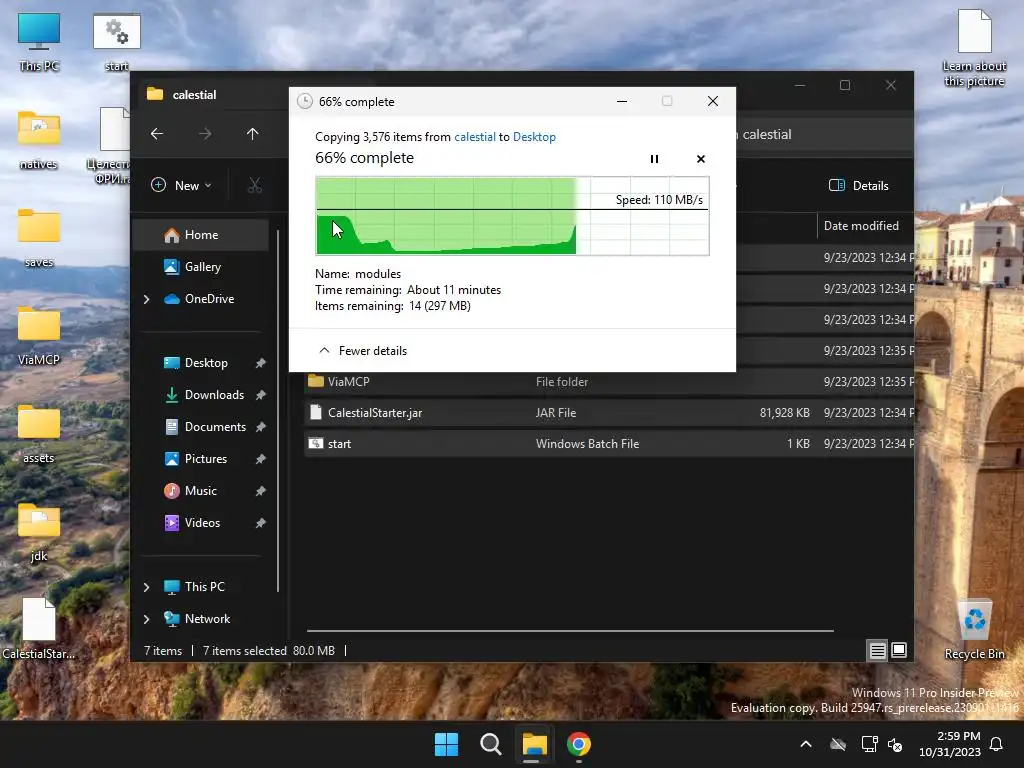Toggle the Details pane button
This screenshot has height=768, width=1024.
(859, 185)
